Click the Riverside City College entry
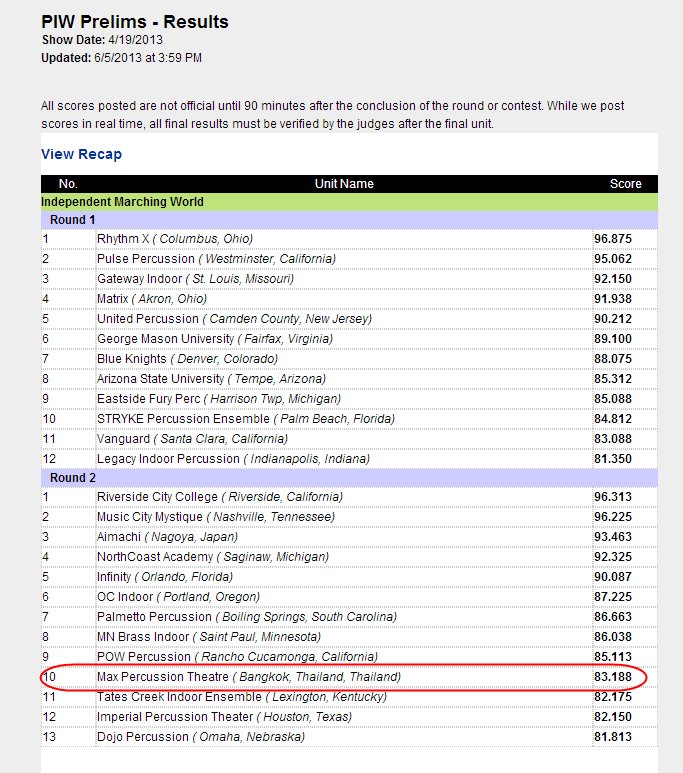This screenshot has height=773, width=683. tap(220, 497)
